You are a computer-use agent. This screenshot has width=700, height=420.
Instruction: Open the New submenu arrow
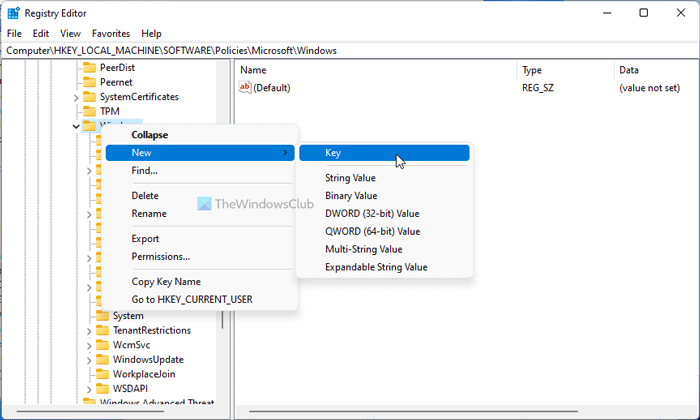(285, 153)
